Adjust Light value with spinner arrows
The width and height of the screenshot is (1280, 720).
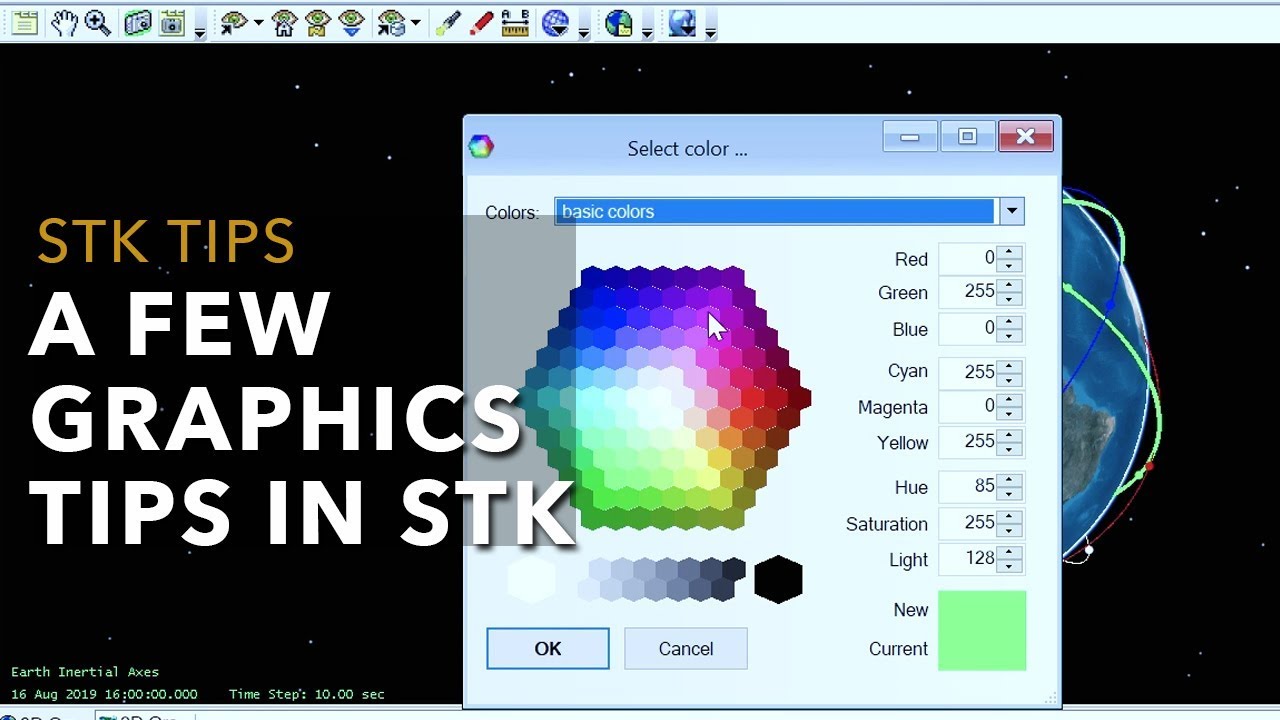[x=1010, y=559]
